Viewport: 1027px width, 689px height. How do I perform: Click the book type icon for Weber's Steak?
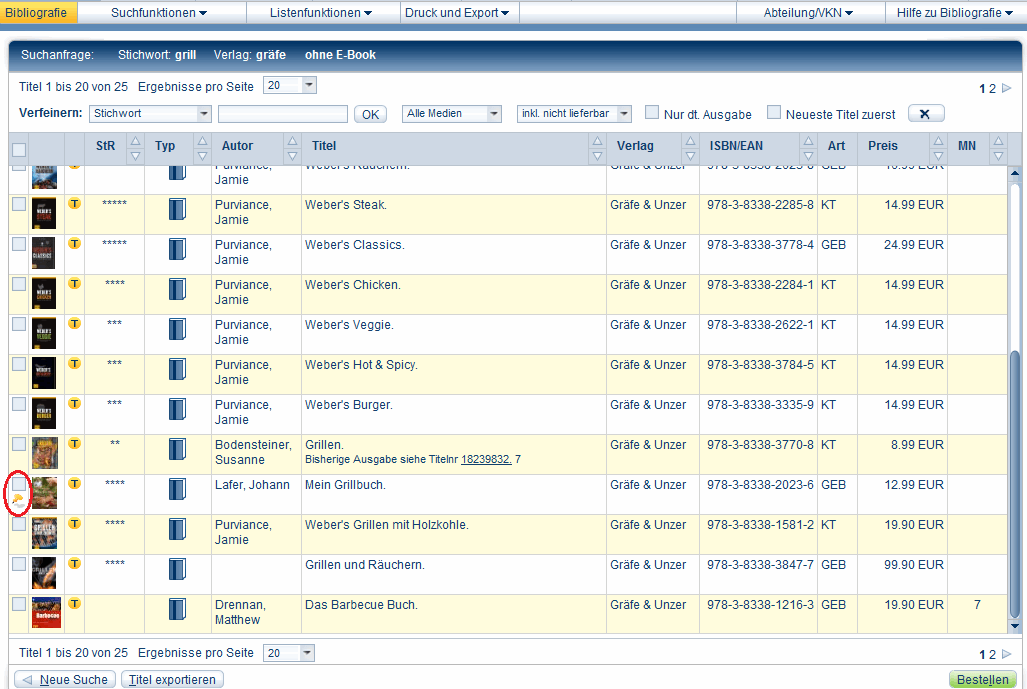(x=177, y=209)
